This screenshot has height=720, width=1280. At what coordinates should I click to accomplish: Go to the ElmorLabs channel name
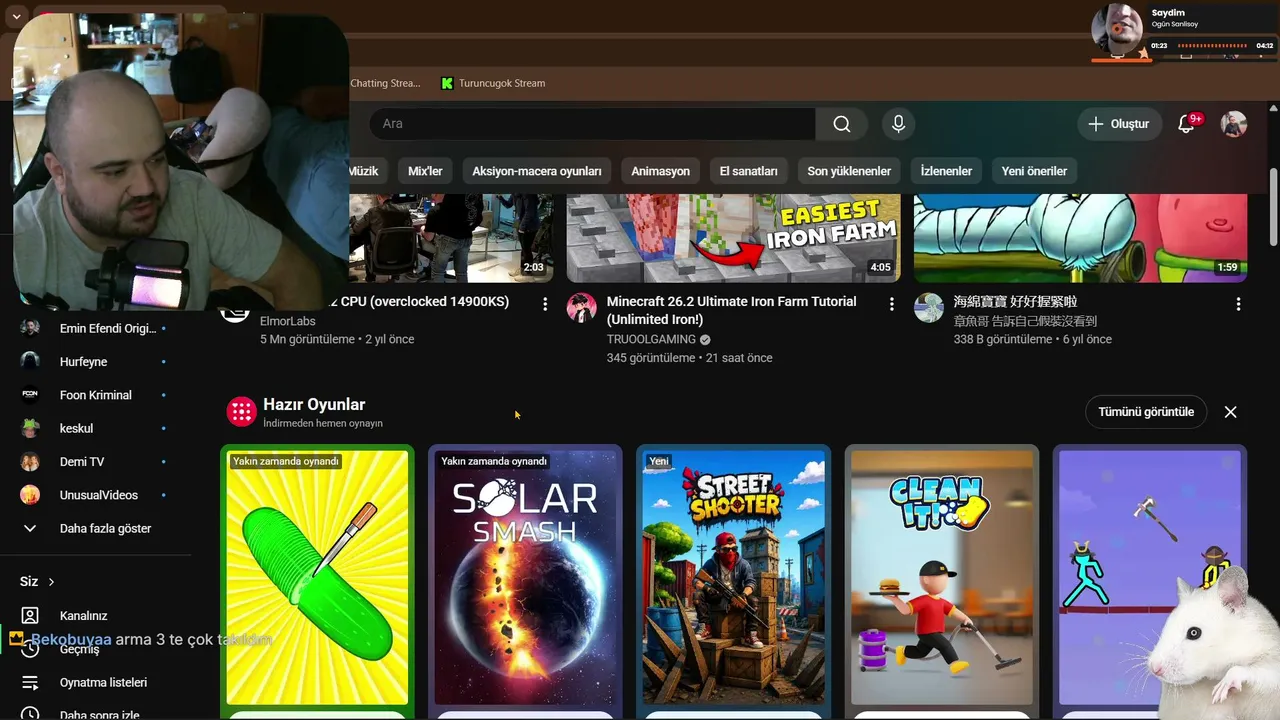pyautogui.click(x=288, y=321)
